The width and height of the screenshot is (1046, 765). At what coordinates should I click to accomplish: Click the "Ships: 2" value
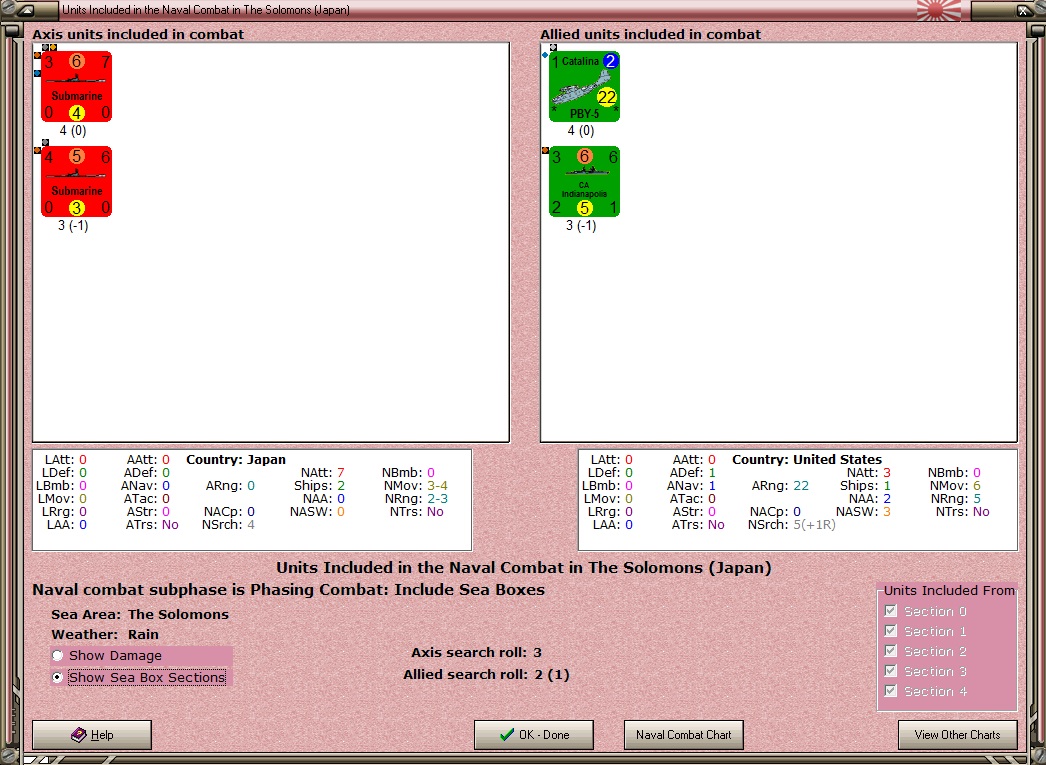click(x=319, y=486)
